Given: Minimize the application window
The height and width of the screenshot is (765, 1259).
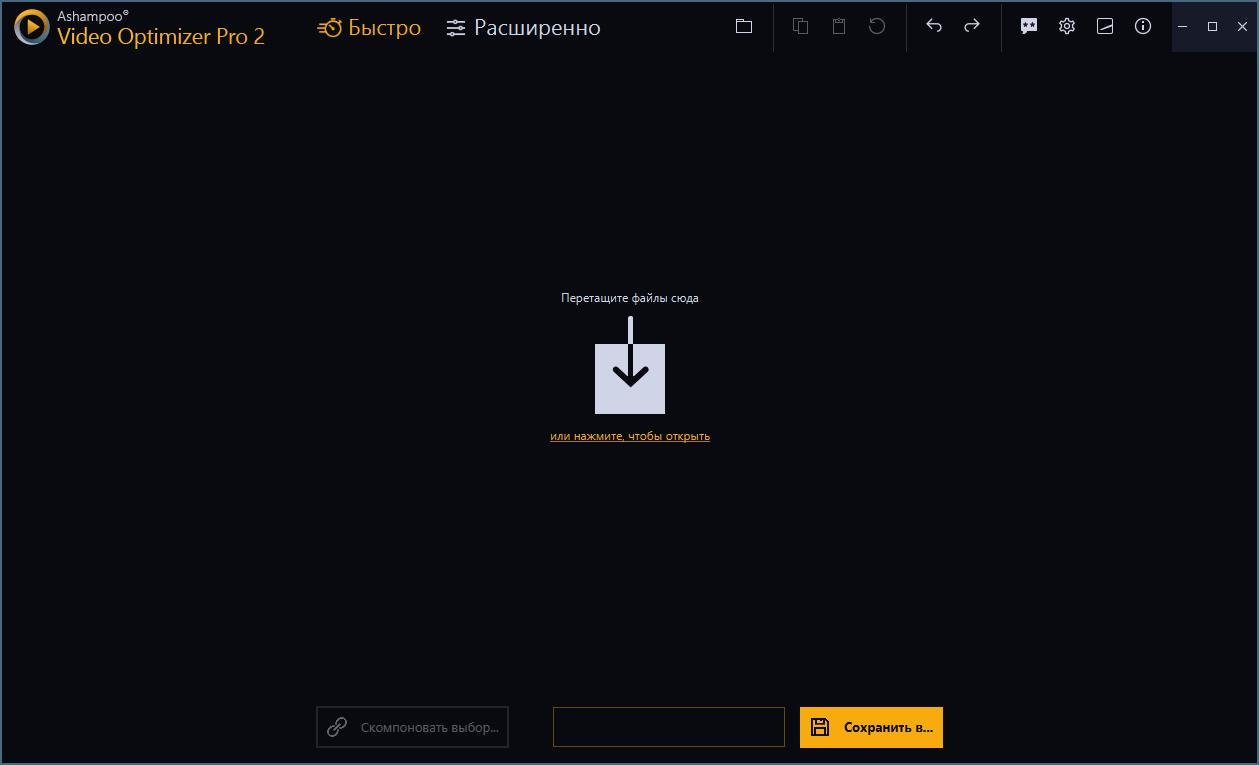Looking at the screenshot, I should [x=1183, y=27].
